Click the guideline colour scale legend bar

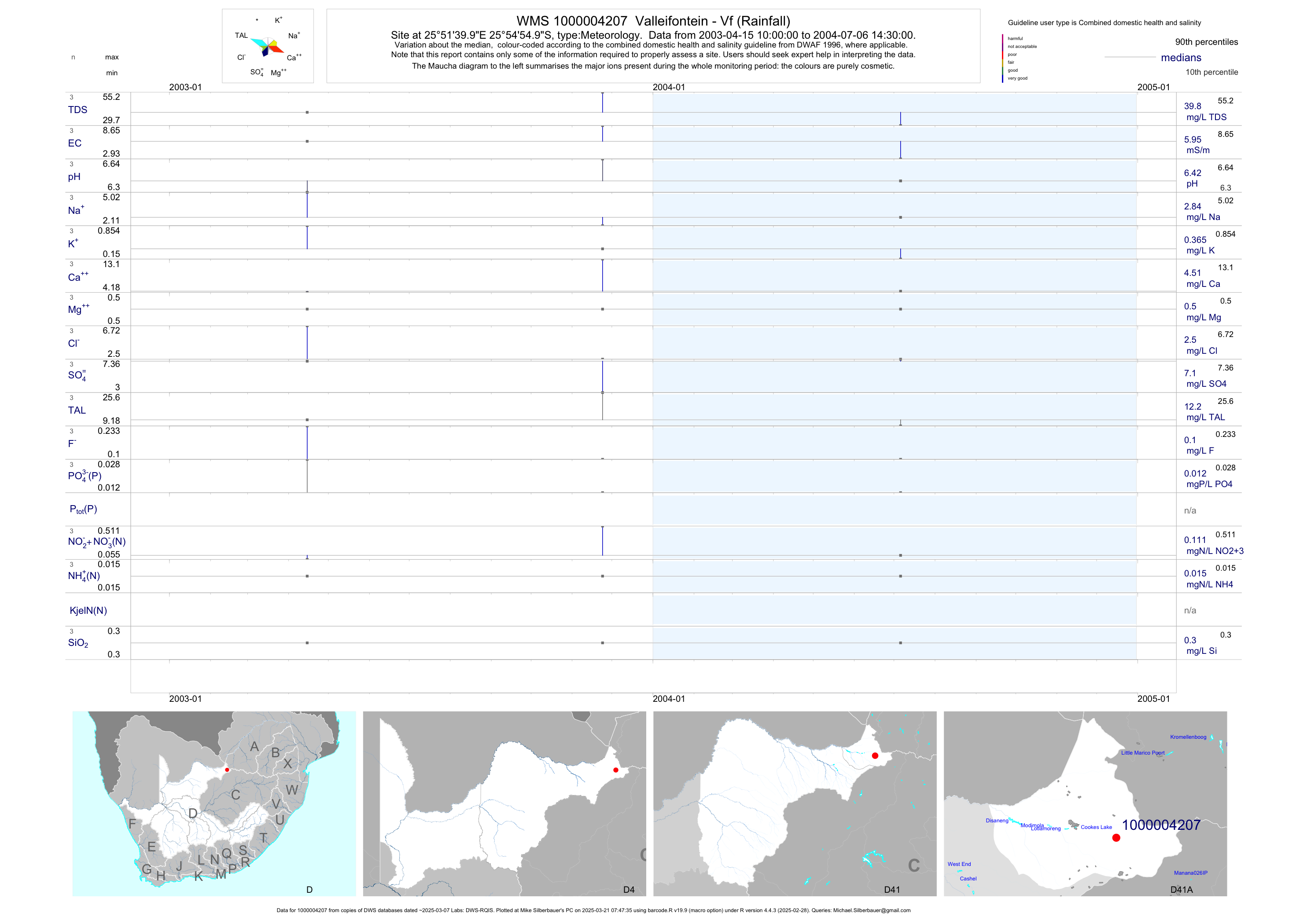(x=1002, y=58)
